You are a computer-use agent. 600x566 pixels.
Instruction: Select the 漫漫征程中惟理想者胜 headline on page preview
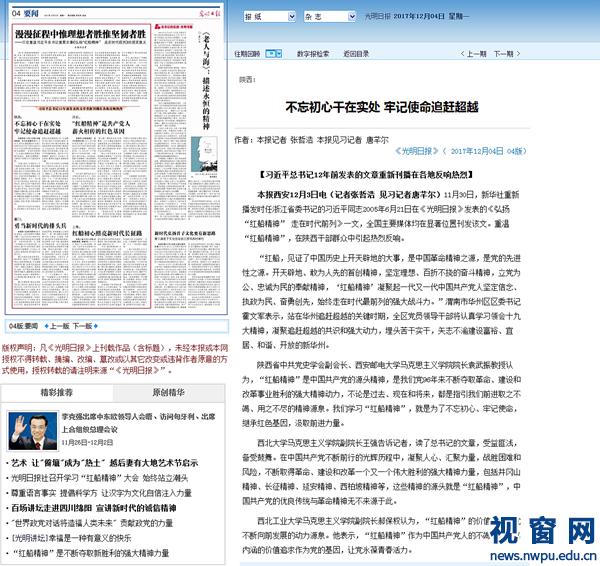[81, 34]
